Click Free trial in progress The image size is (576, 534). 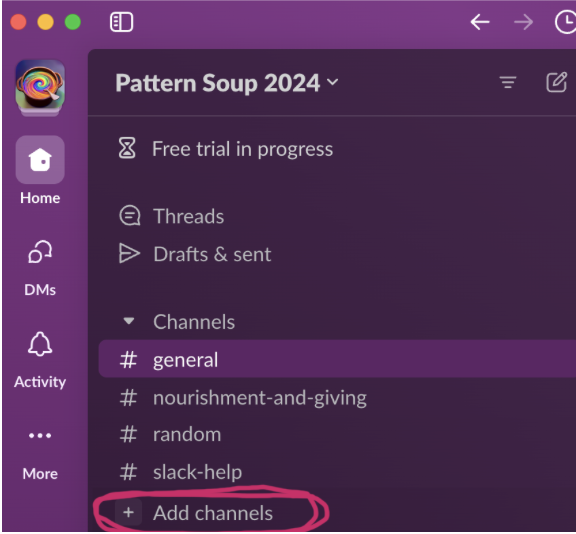pos(225,149)
